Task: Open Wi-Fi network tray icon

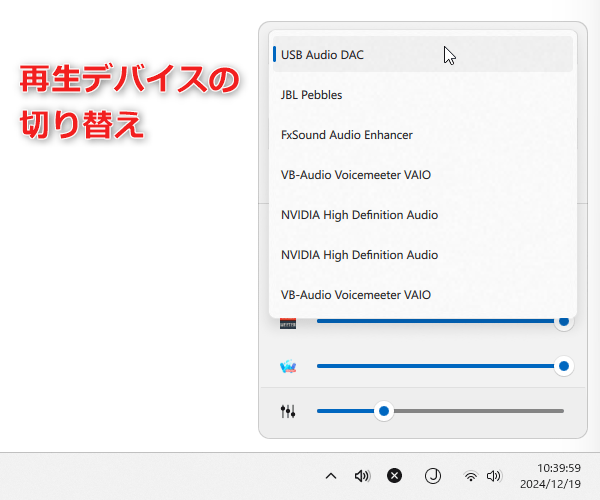Action: (x=471, y=476)
